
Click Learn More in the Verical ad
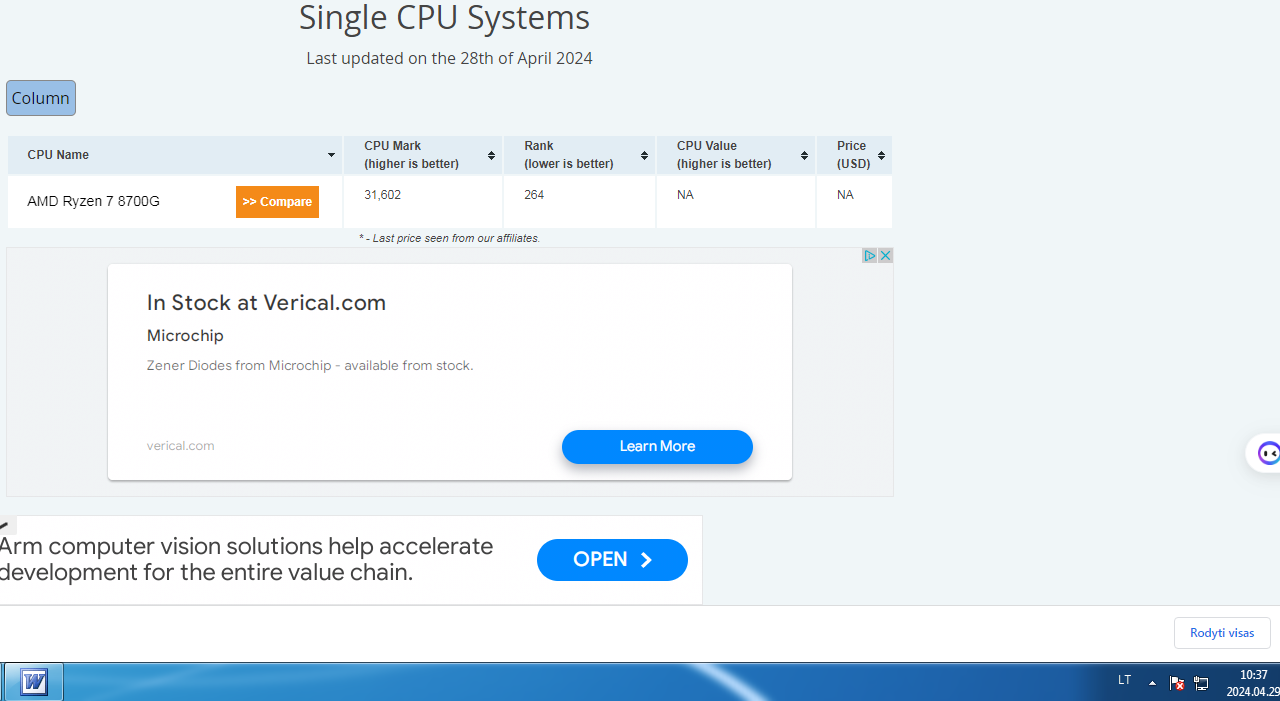(x=657, y=447)
